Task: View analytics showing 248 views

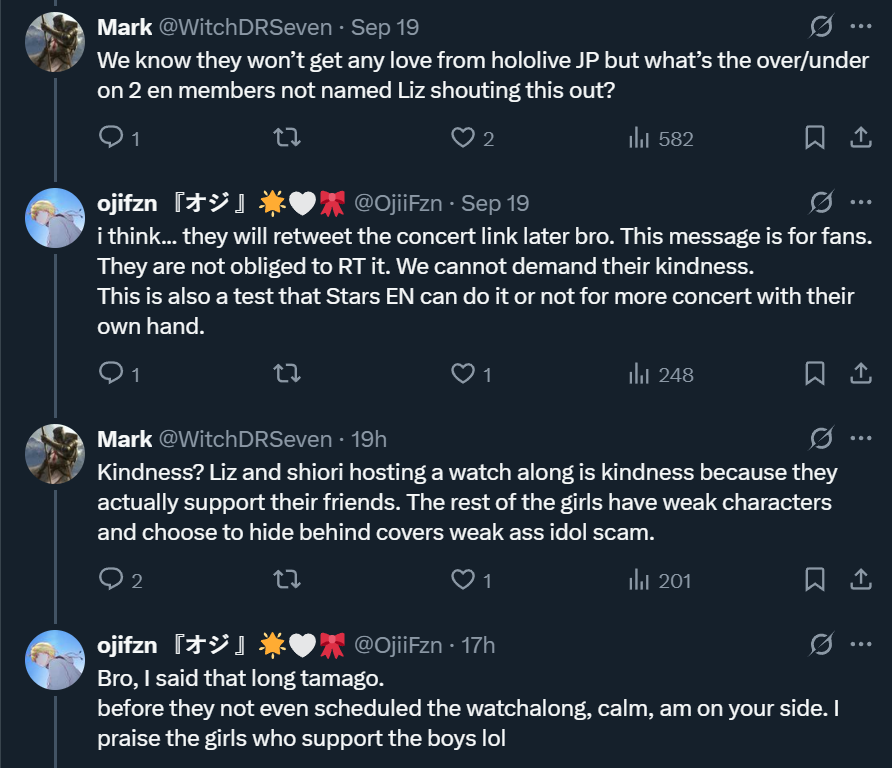Action: click(x=661, y=375)
